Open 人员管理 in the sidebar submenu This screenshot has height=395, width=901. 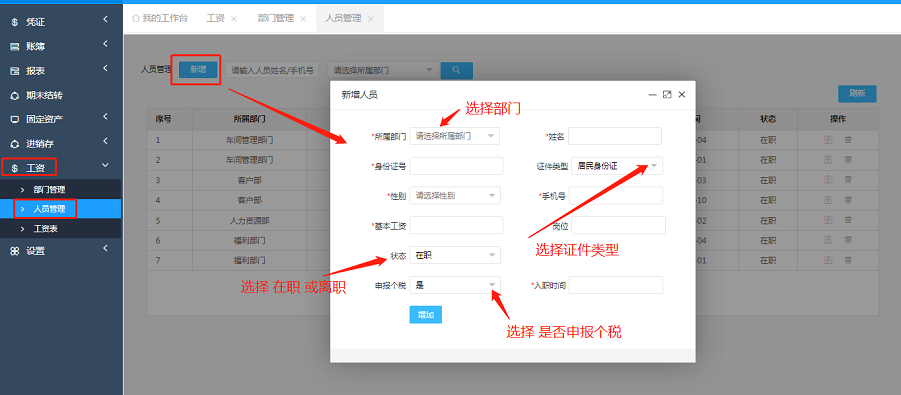tap(49, 209)
